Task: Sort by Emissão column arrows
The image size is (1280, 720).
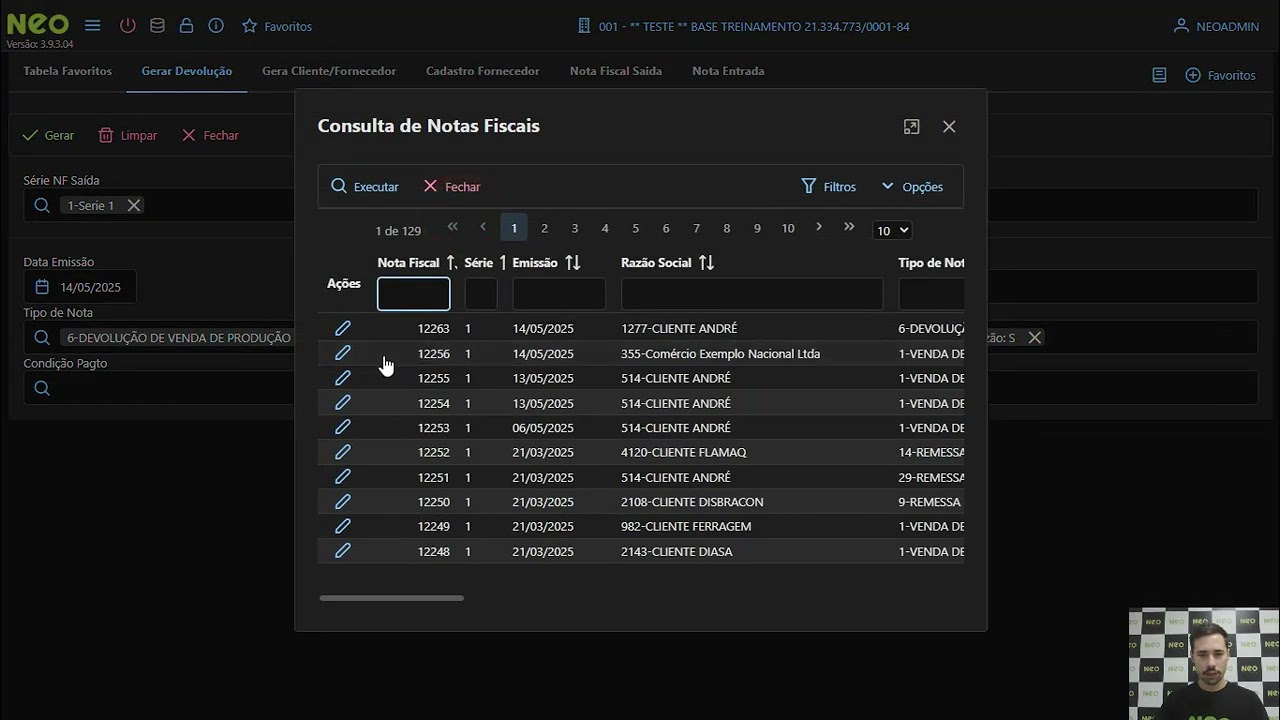Action: (x=573, y=263)
